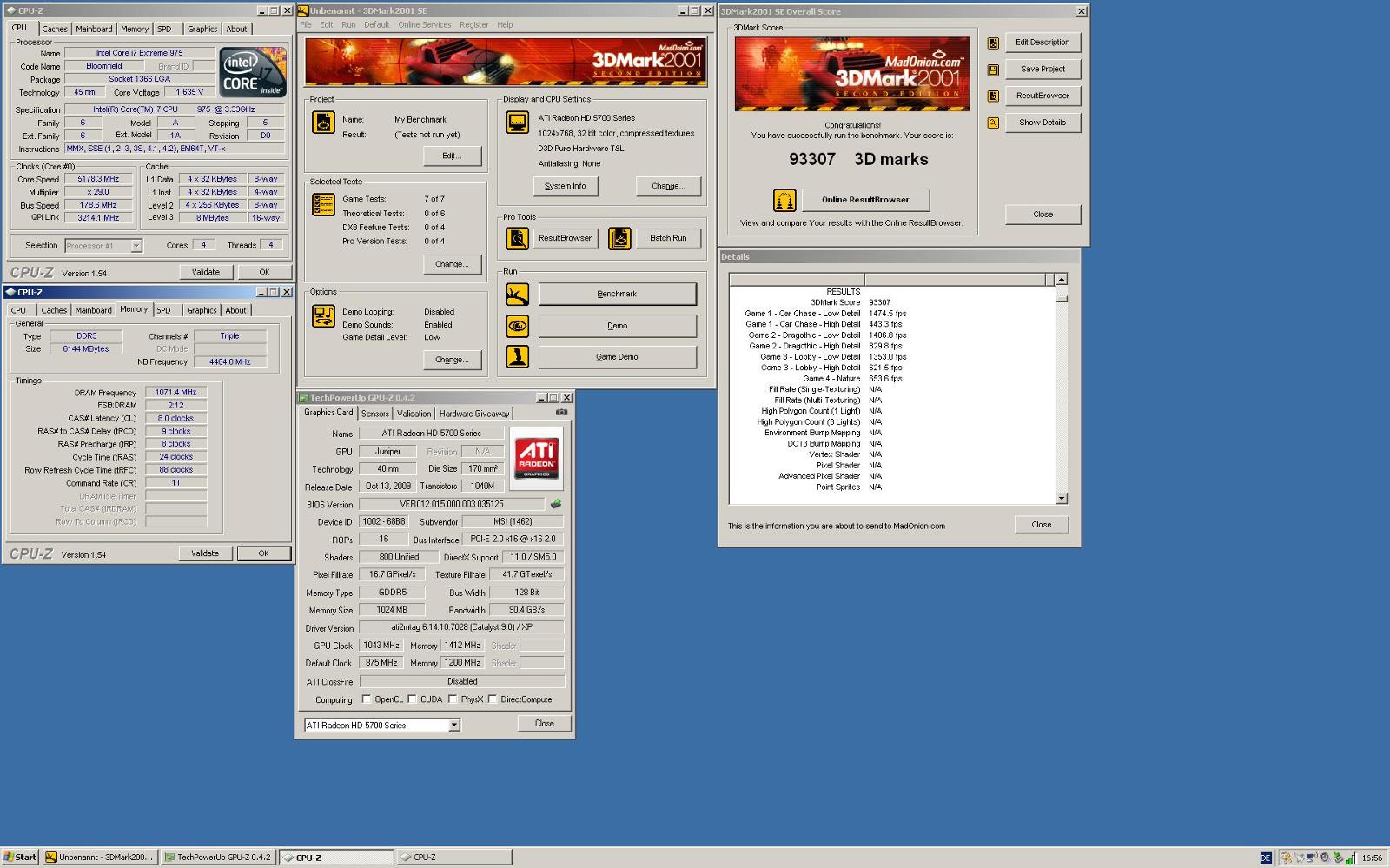Switch to SPD tab in lower CPU-Z window

(x=164, y=310)
